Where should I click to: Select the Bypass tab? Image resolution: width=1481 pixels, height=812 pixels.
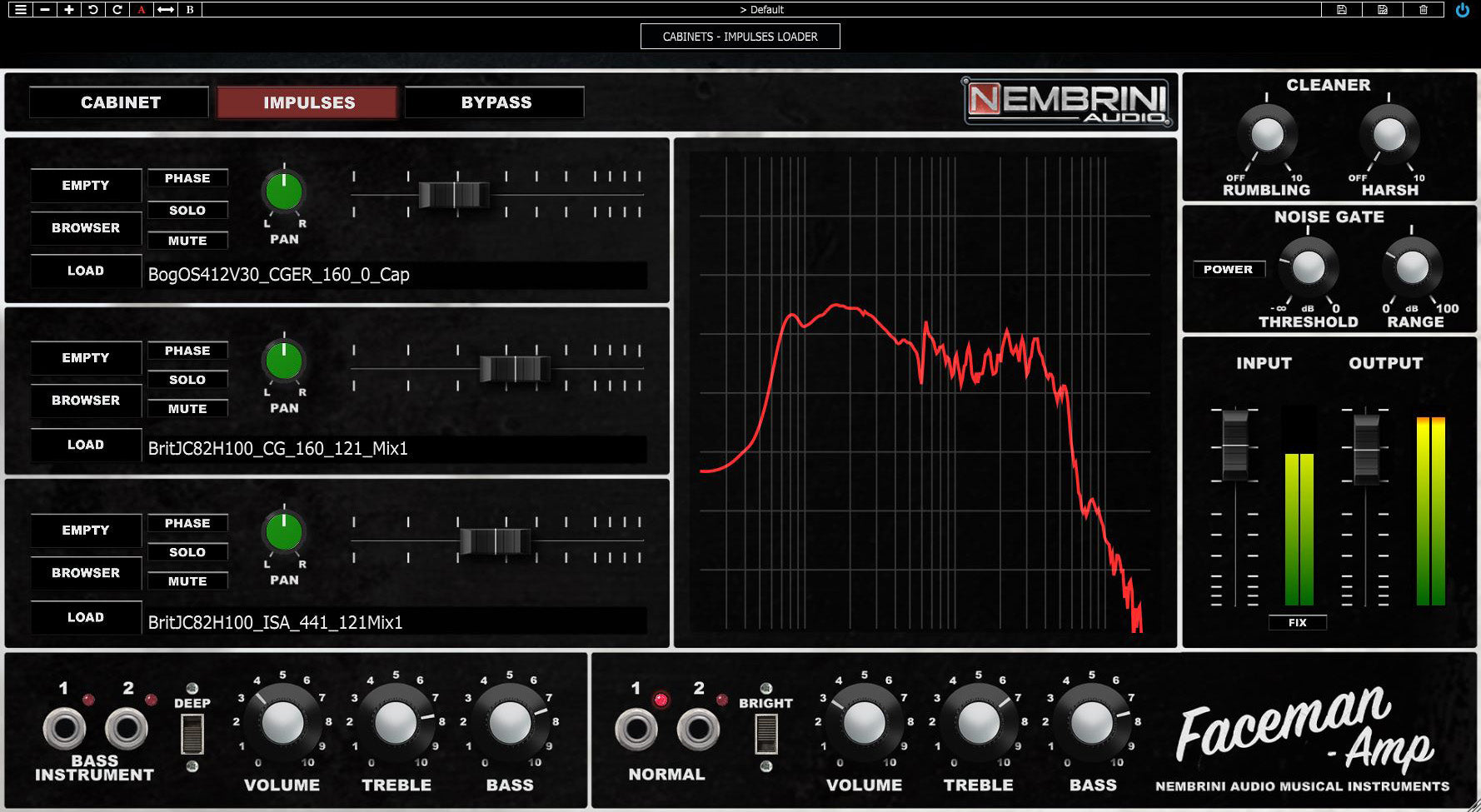496,102
